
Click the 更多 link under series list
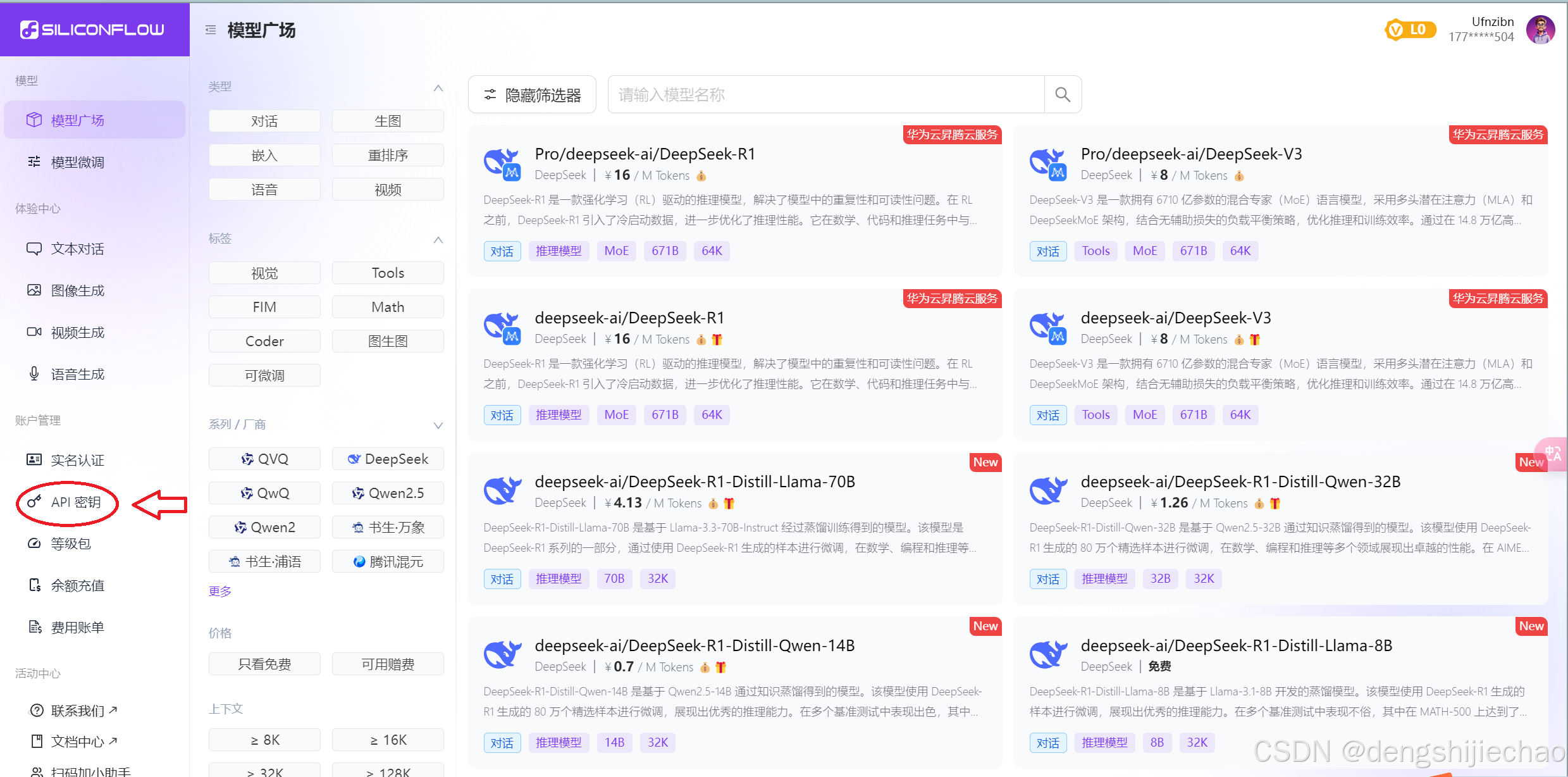(220, 591)
